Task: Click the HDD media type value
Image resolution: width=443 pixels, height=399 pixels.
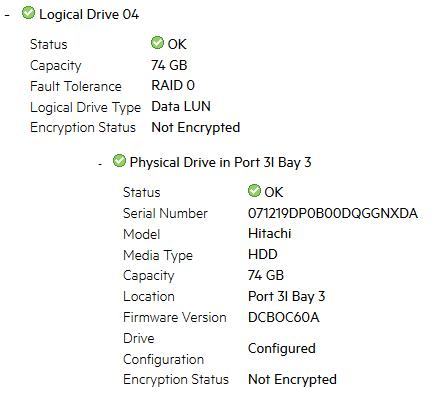Action: click(263, 254)
